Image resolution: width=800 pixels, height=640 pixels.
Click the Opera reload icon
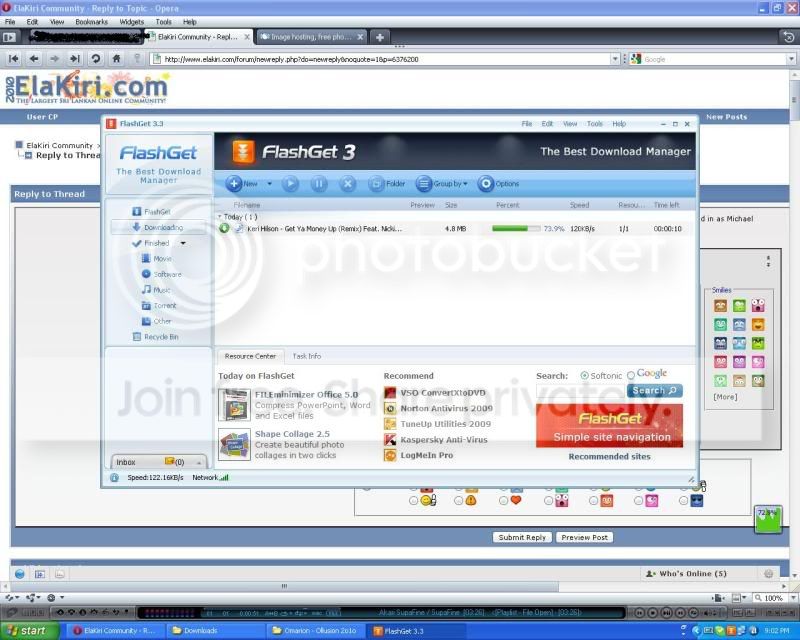point(95,59)
